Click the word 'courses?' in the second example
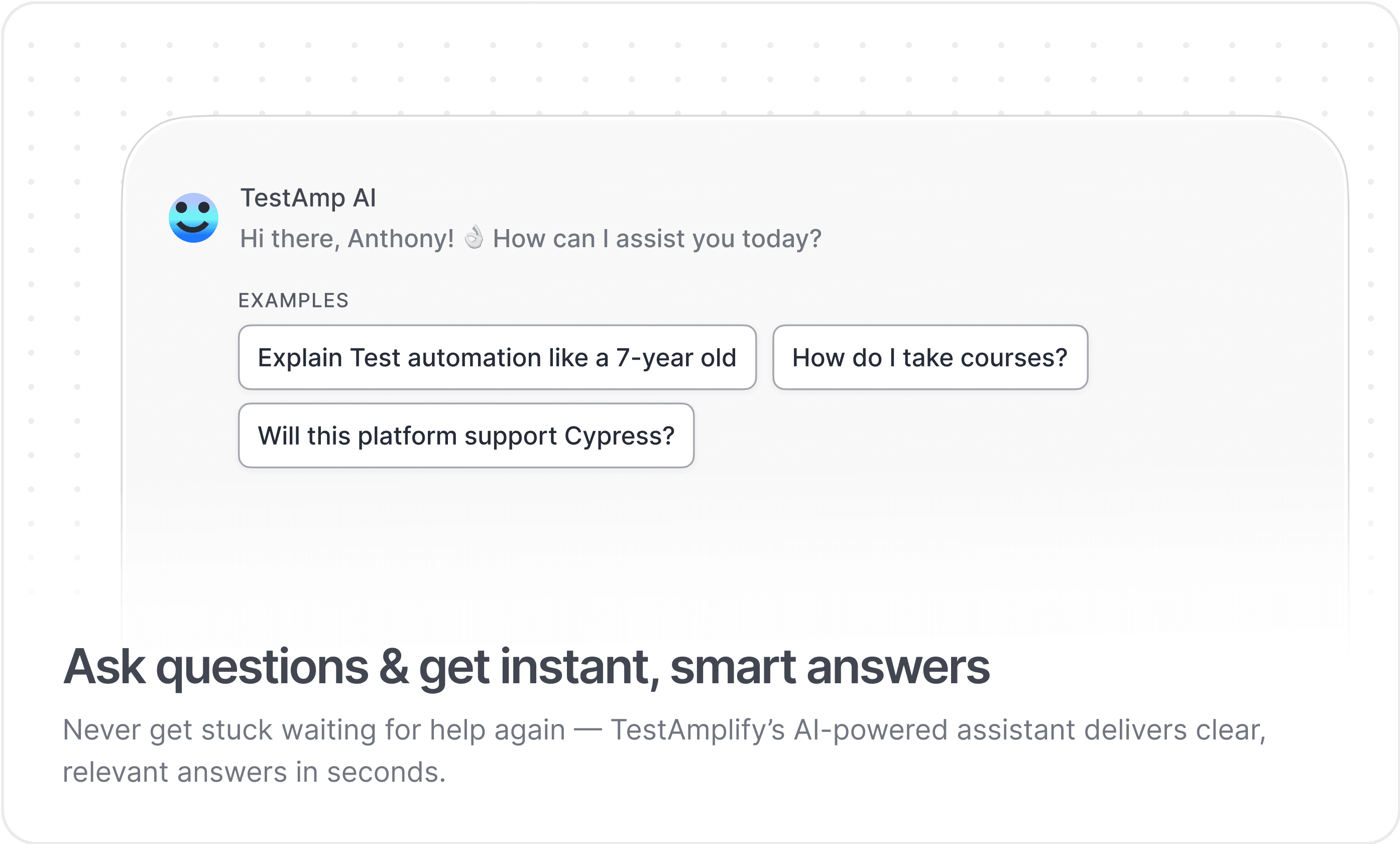The width and height of the screenshot is (1400, 844). coord(1014,358)
